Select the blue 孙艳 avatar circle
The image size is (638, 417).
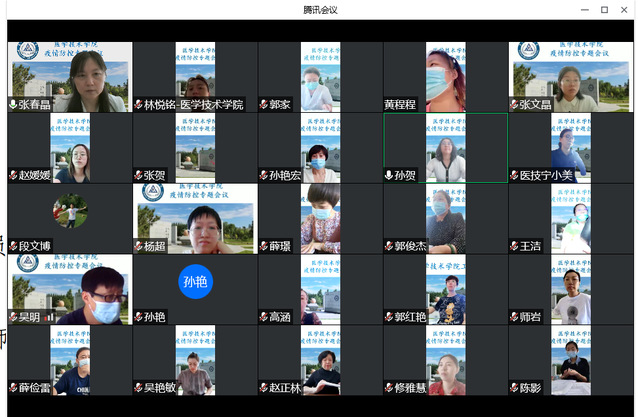coord(195,282)
